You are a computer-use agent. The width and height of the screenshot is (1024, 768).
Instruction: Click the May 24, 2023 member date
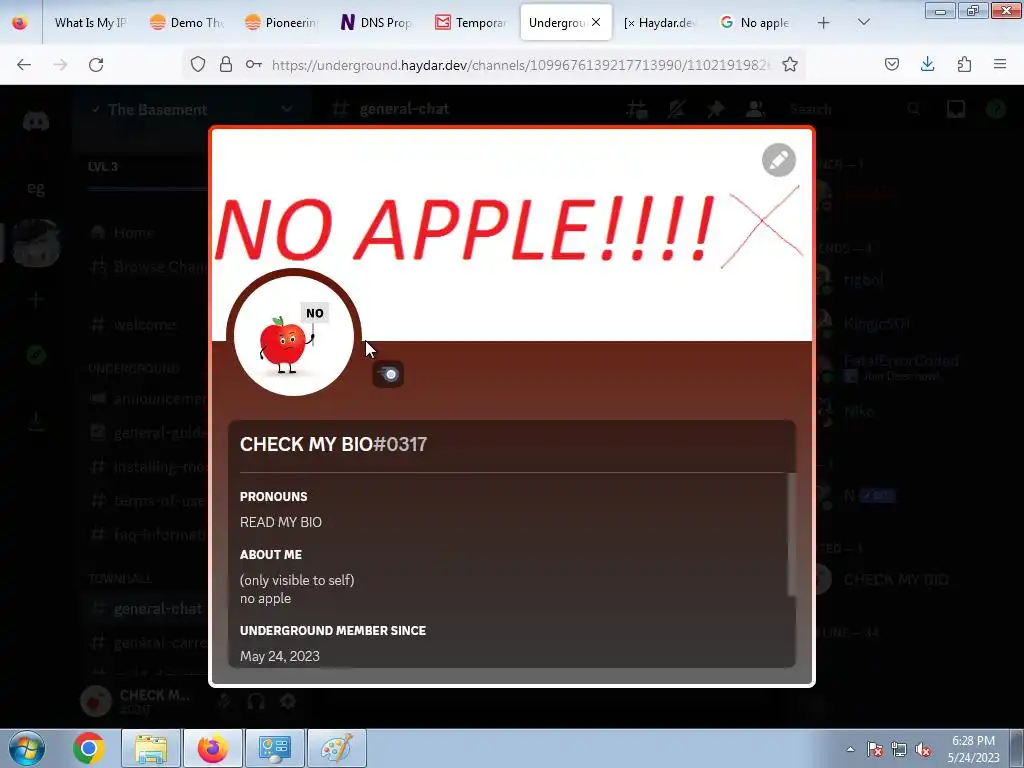(x=280, y=656)
